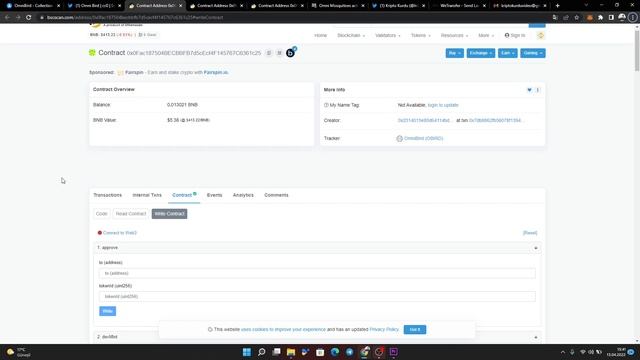Expand the second write function section
Viewport: 640px width, 360px height.
tap(318, 337)
